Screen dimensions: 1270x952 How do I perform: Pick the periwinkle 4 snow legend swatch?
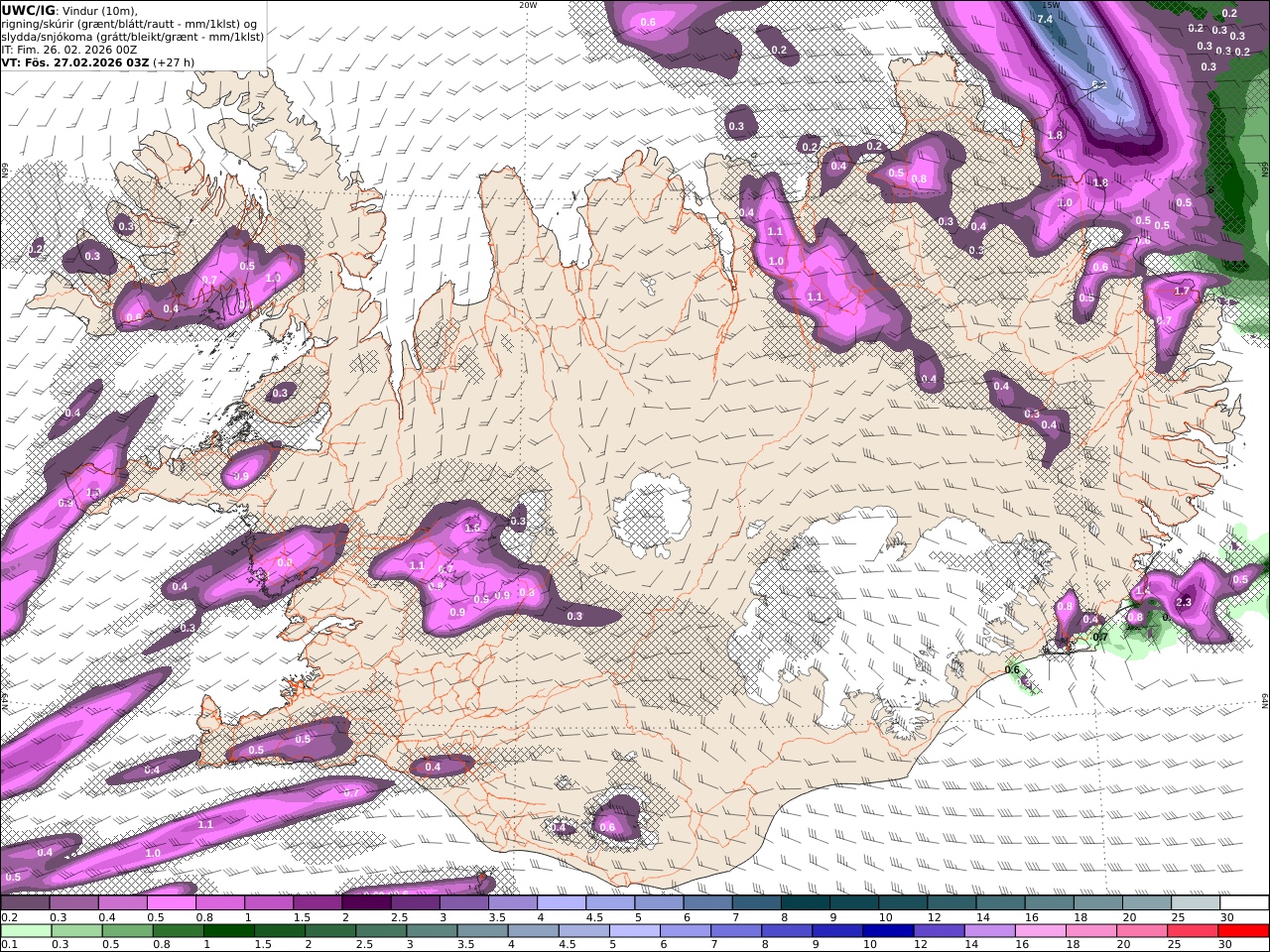561,903
